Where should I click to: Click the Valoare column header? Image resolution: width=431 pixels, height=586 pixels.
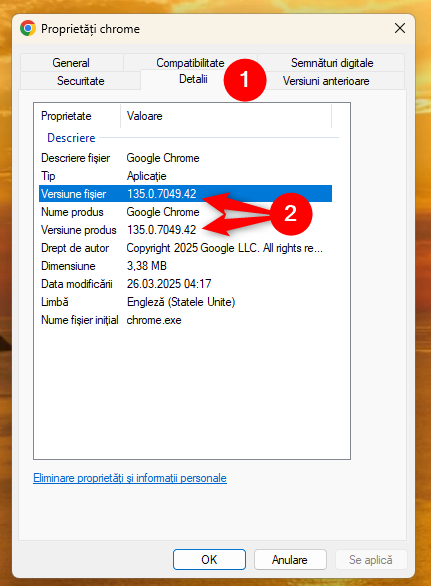226,116
